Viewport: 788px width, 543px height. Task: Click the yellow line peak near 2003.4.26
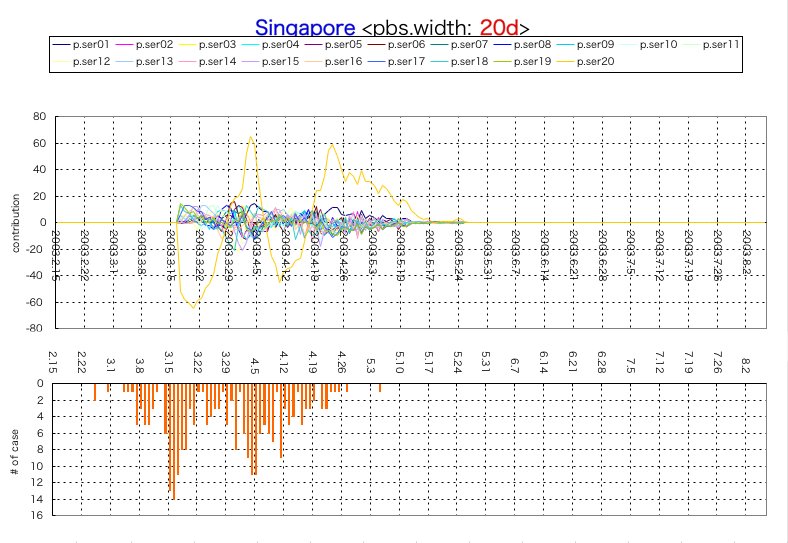click(332, 145)
